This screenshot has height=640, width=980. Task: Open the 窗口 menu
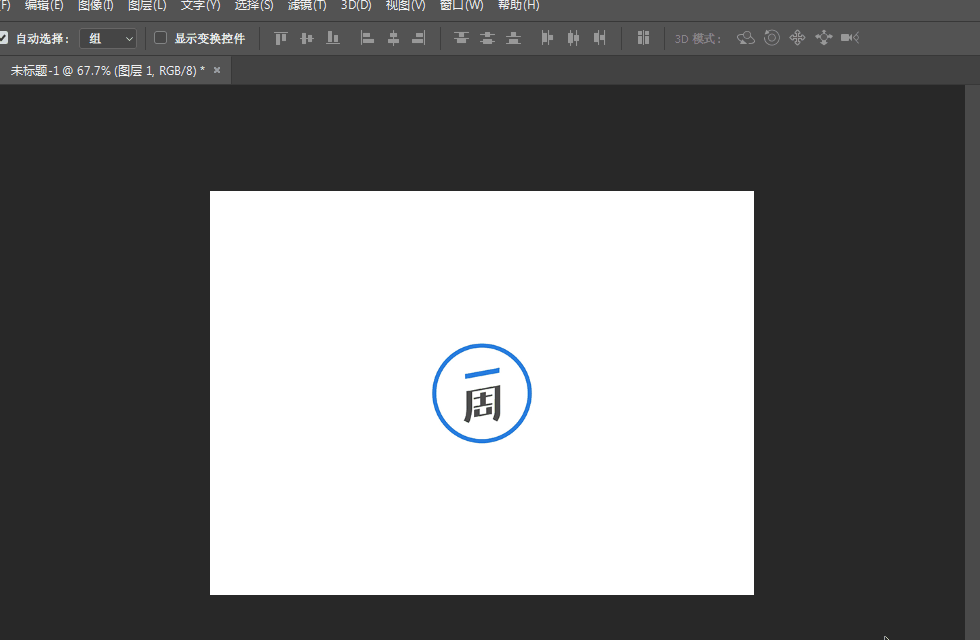461,6
